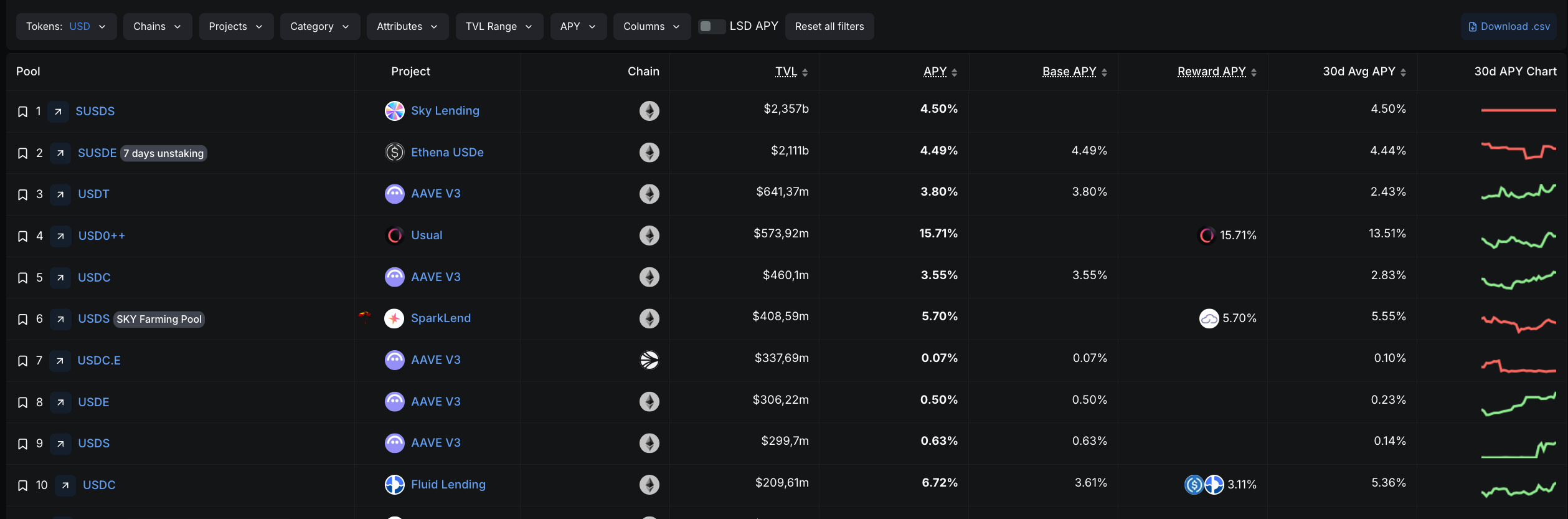The width and height of the screenshot is (1568, 519).
Task: Open the Sky Lending project link
Action: 445,111
